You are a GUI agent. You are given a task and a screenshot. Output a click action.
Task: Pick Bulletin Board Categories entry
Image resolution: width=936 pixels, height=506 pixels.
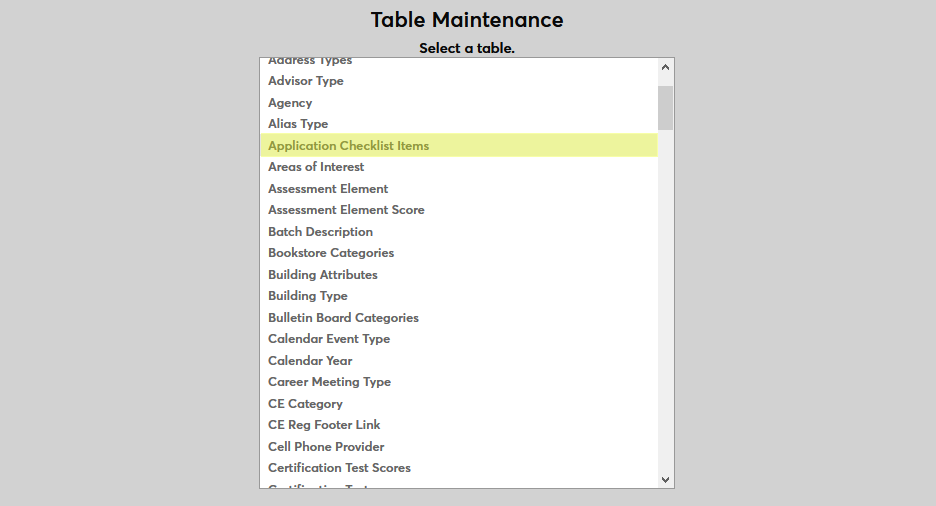pyautogui.click(x=343, y=318)
